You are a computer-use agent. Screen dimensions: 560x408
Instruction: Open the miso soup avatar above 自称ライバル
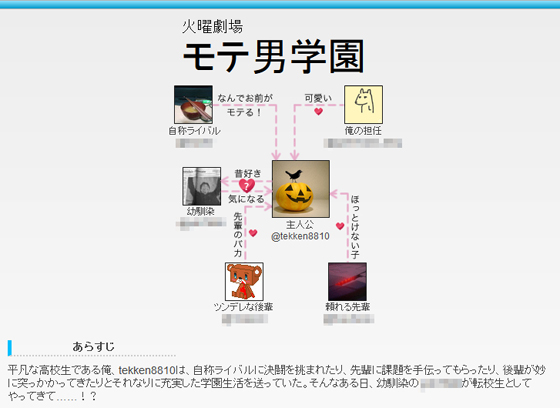click(x=193, y=104)
